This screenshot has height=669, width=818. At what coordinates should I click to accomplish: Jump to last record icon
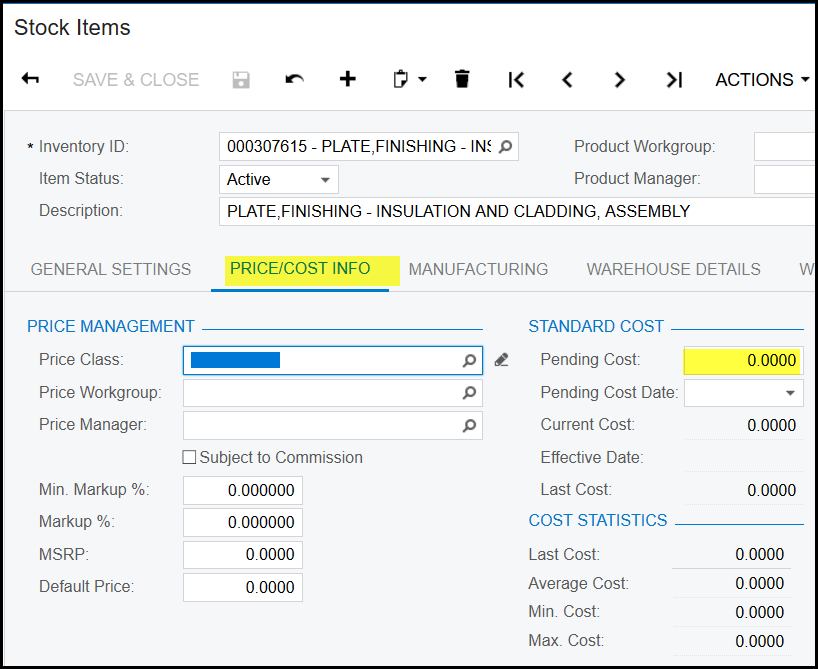point(674,80)
